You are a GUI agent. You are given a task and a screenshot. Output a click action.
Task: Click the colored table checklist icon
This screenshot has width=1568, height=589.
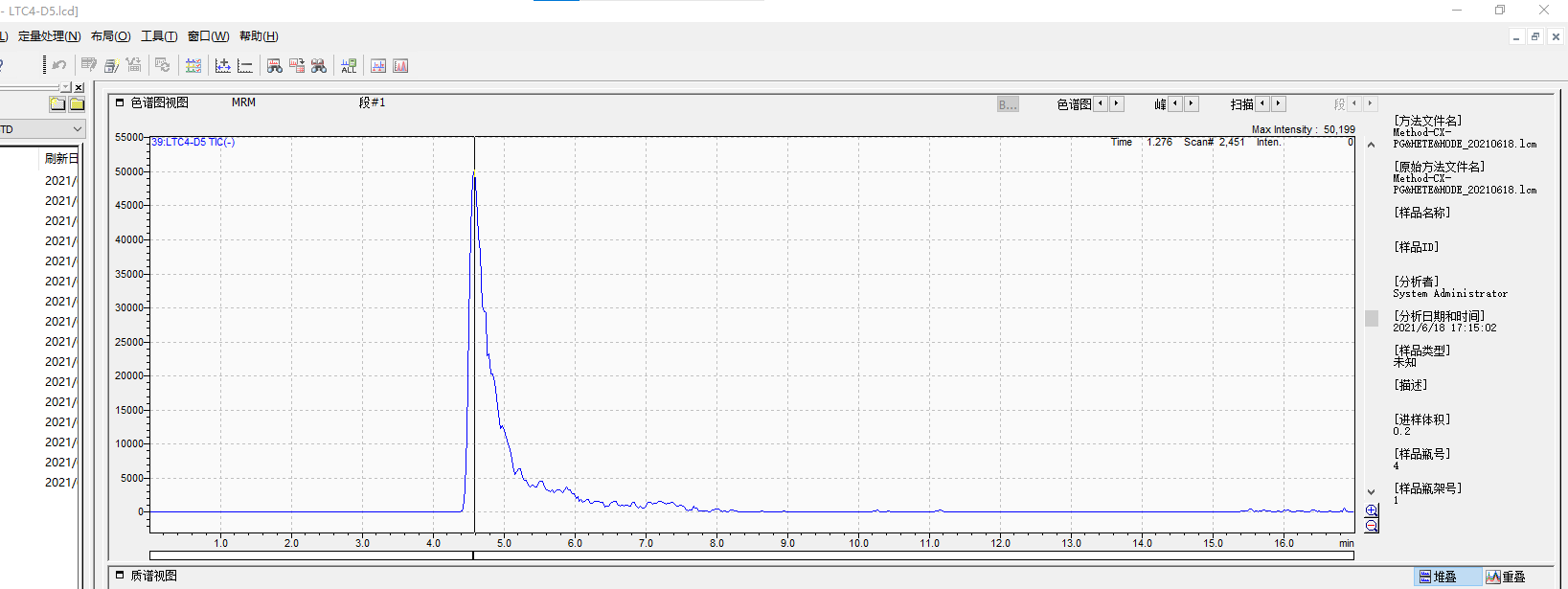pos(193,65)
